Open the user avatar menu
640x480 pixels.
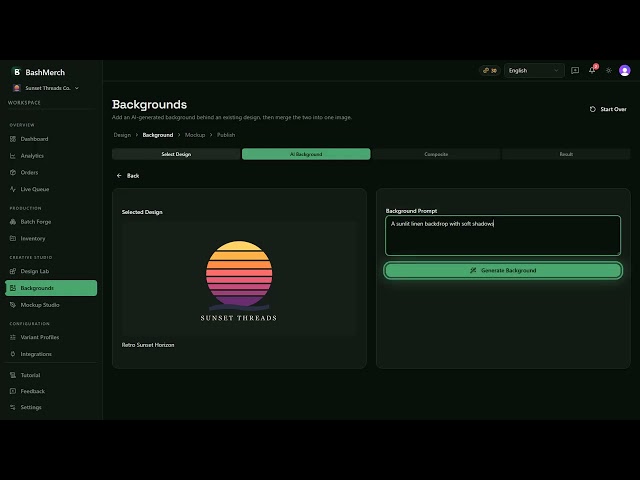click(x=624, y=71)
